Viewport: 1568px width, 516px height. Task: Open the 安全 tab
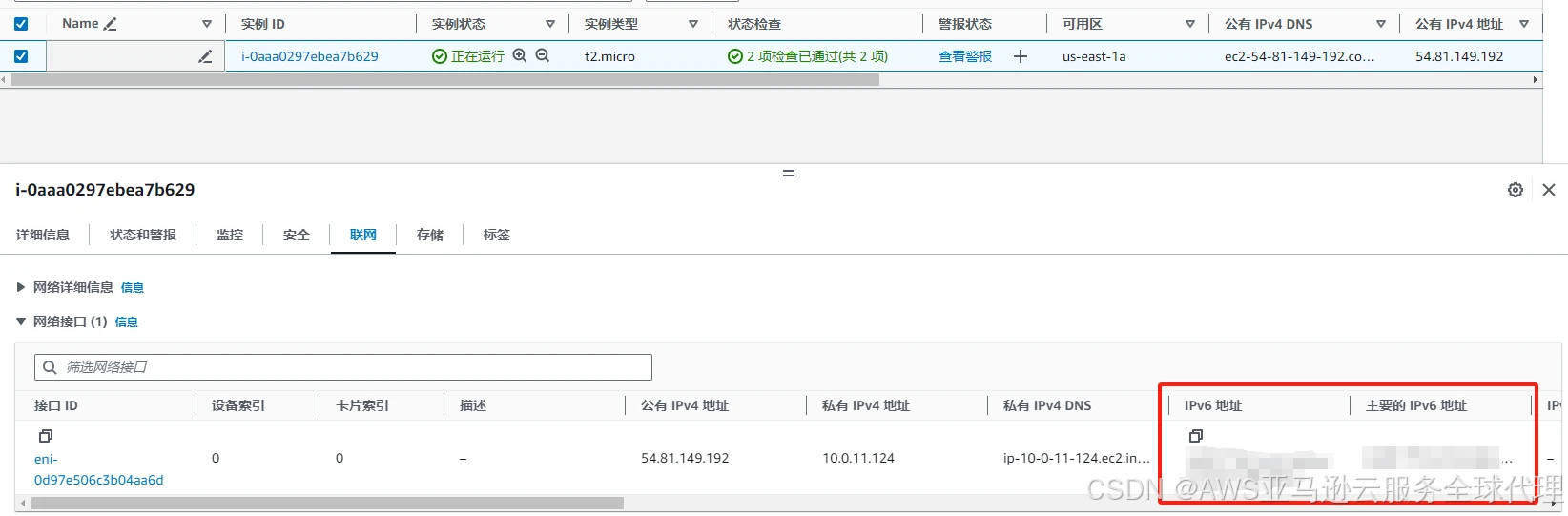[x=297, y=235]
